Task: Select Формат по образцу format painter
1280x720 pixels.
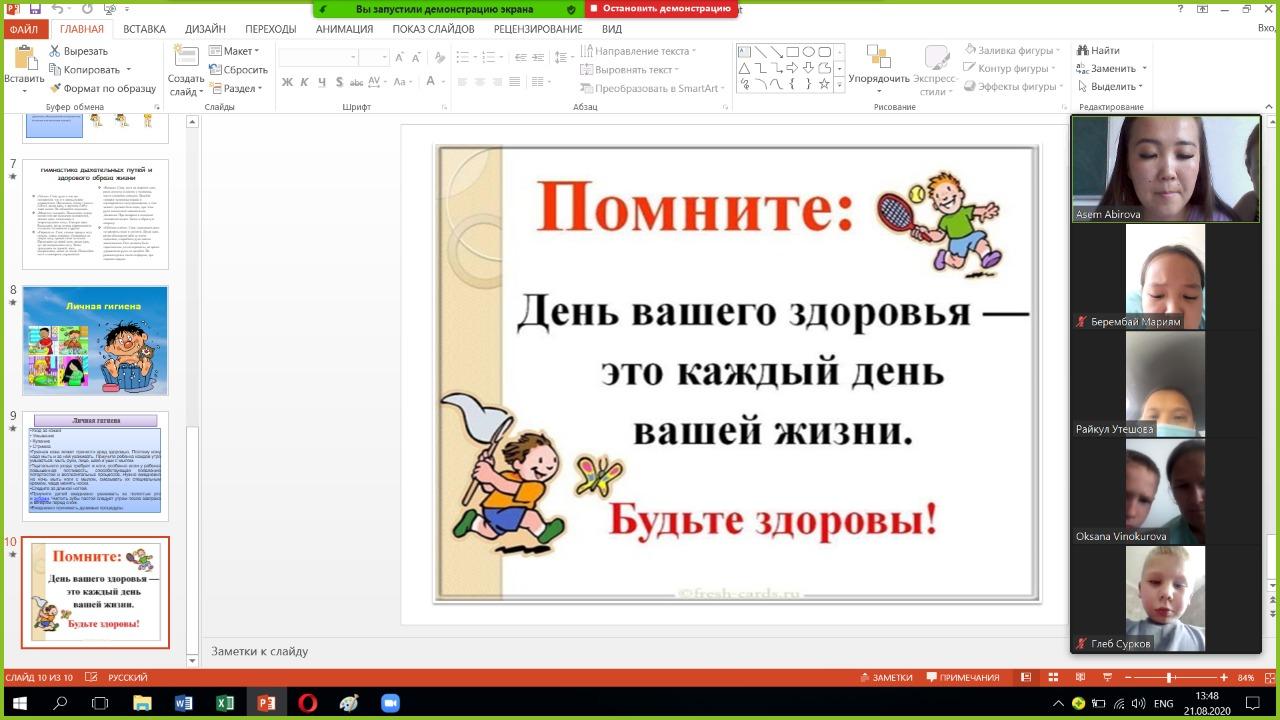Action: 55,88
